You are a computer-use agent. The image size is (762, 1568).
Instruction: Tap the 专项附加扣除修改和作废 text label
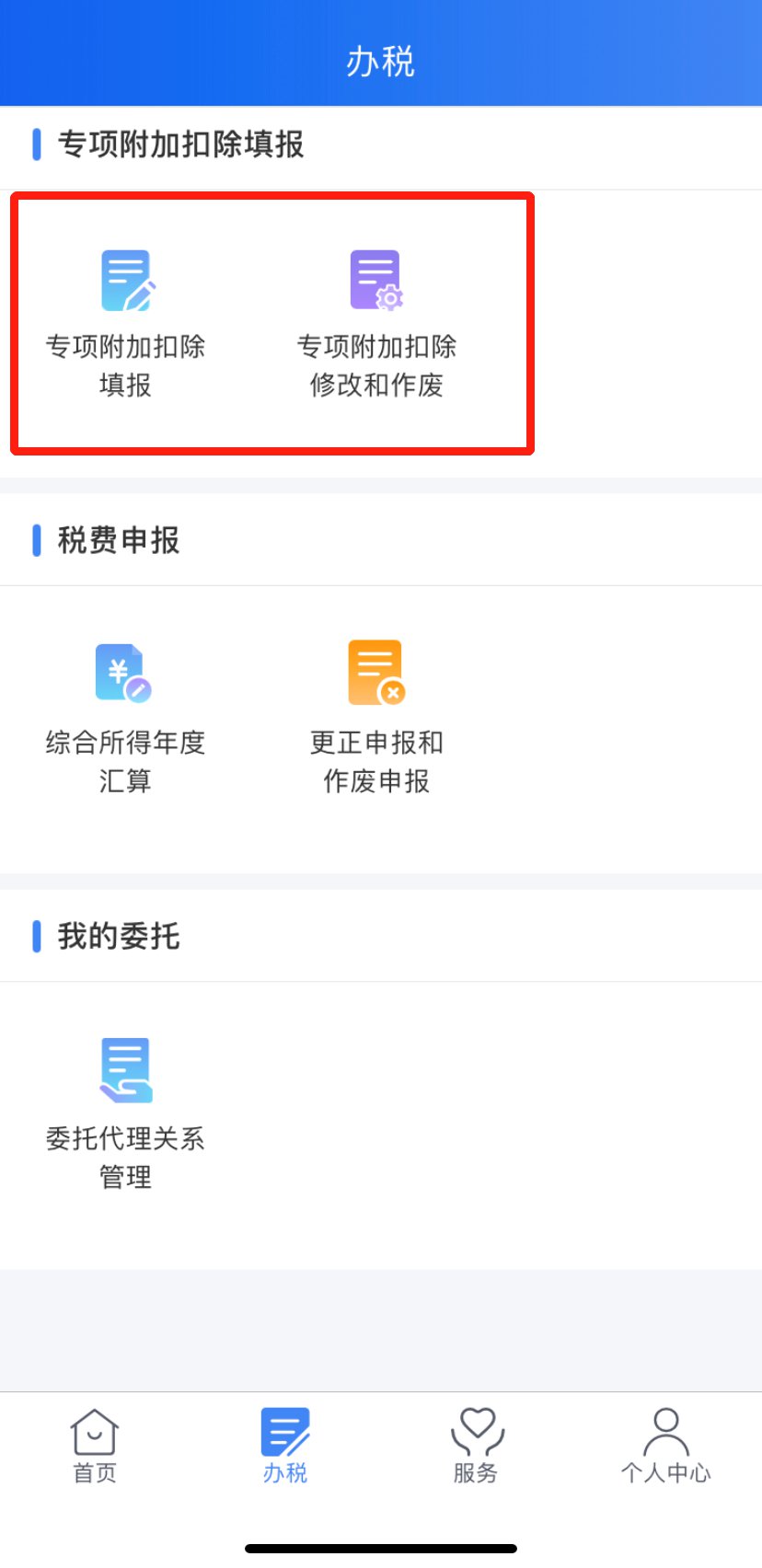click(376, 365)
